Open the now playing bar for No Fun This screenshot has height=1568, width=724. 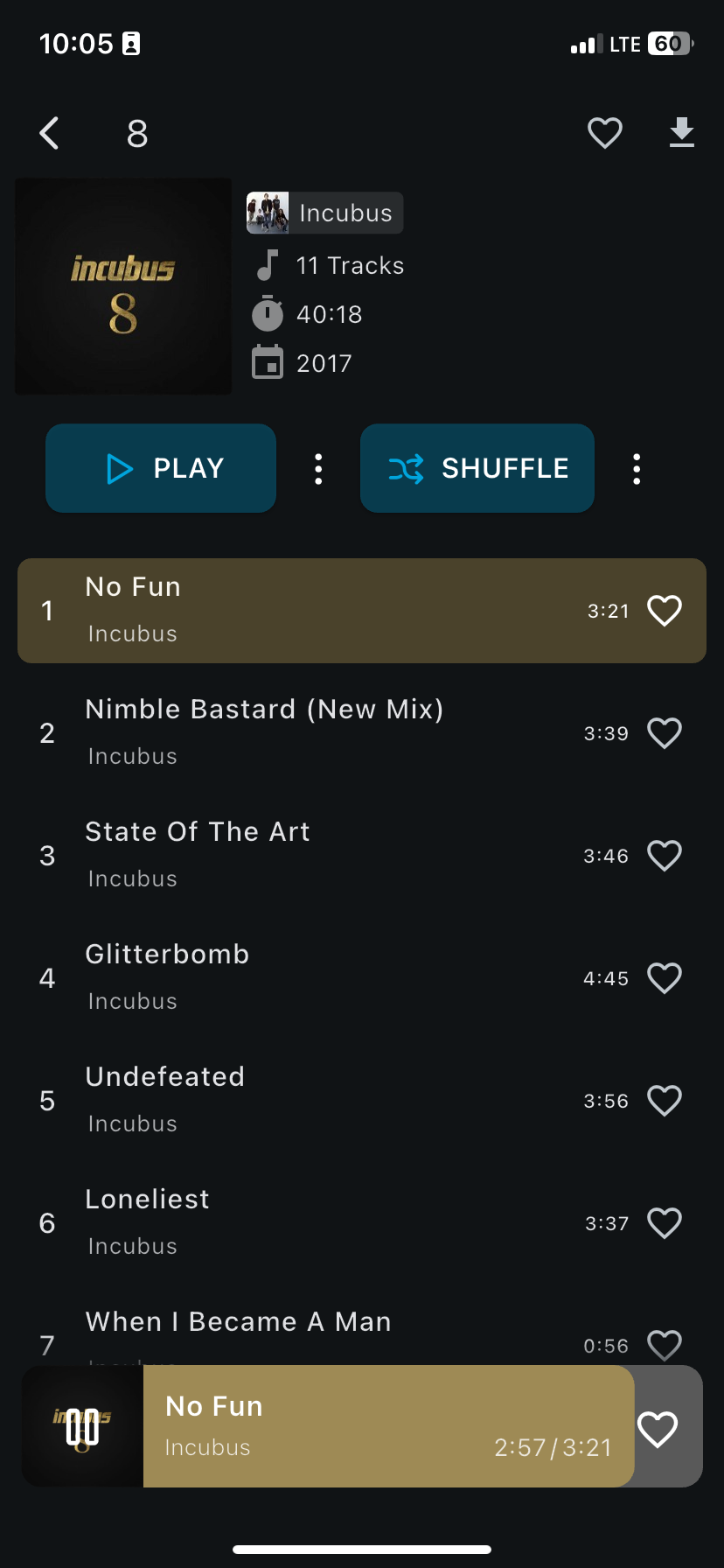367,1426
